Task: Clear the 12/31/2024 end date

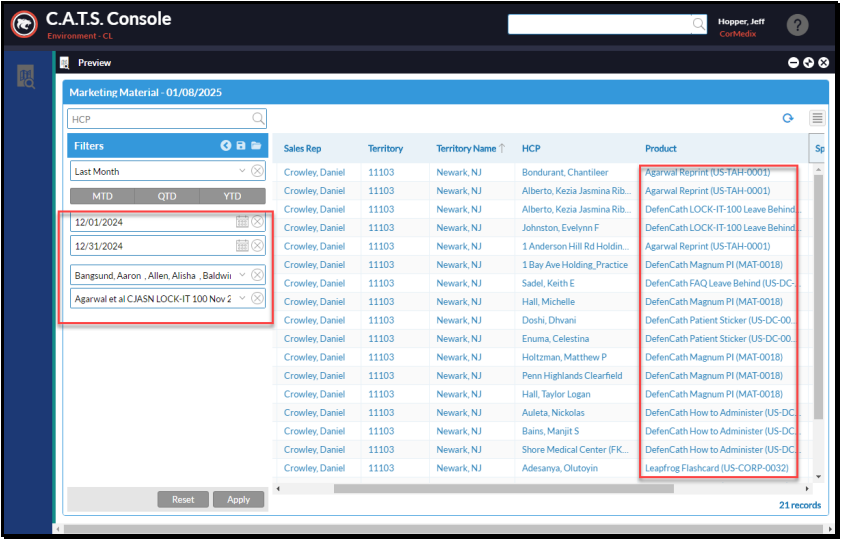Action: [x=257, y=246]
